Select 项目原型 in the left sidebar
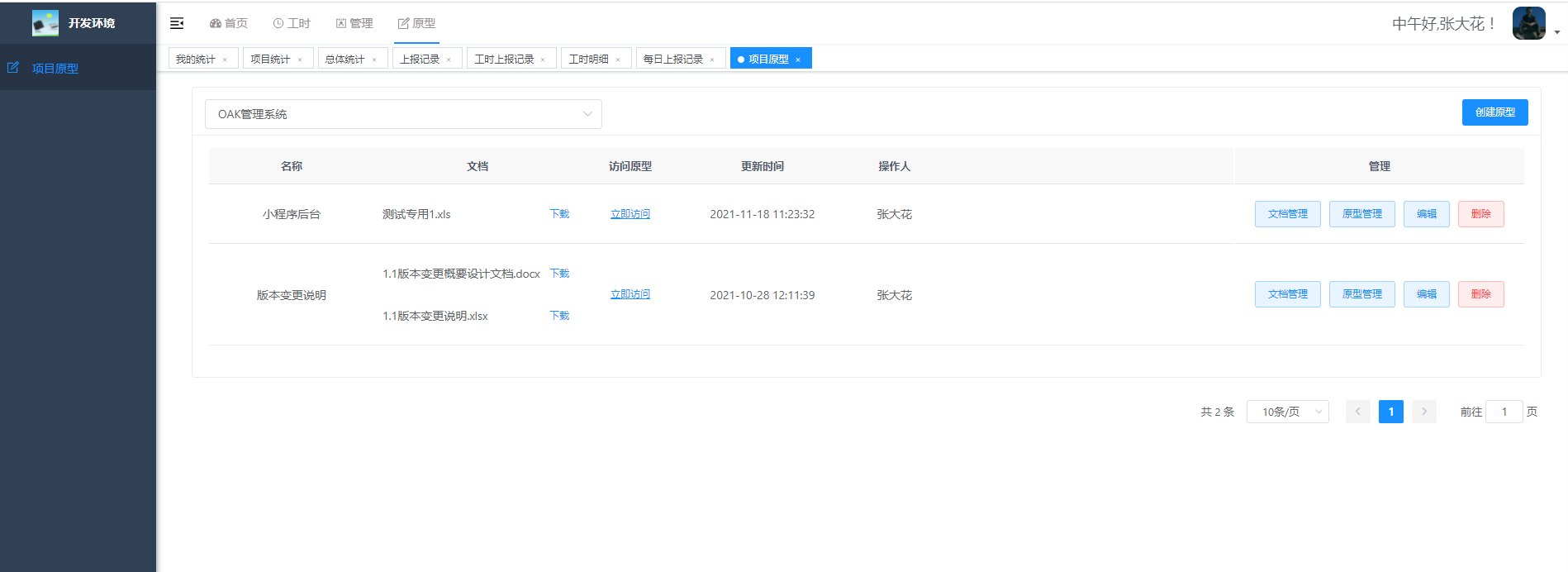The width and height of the screenshot is (1568, 572). pyautogui.click(x=55, y=69)
